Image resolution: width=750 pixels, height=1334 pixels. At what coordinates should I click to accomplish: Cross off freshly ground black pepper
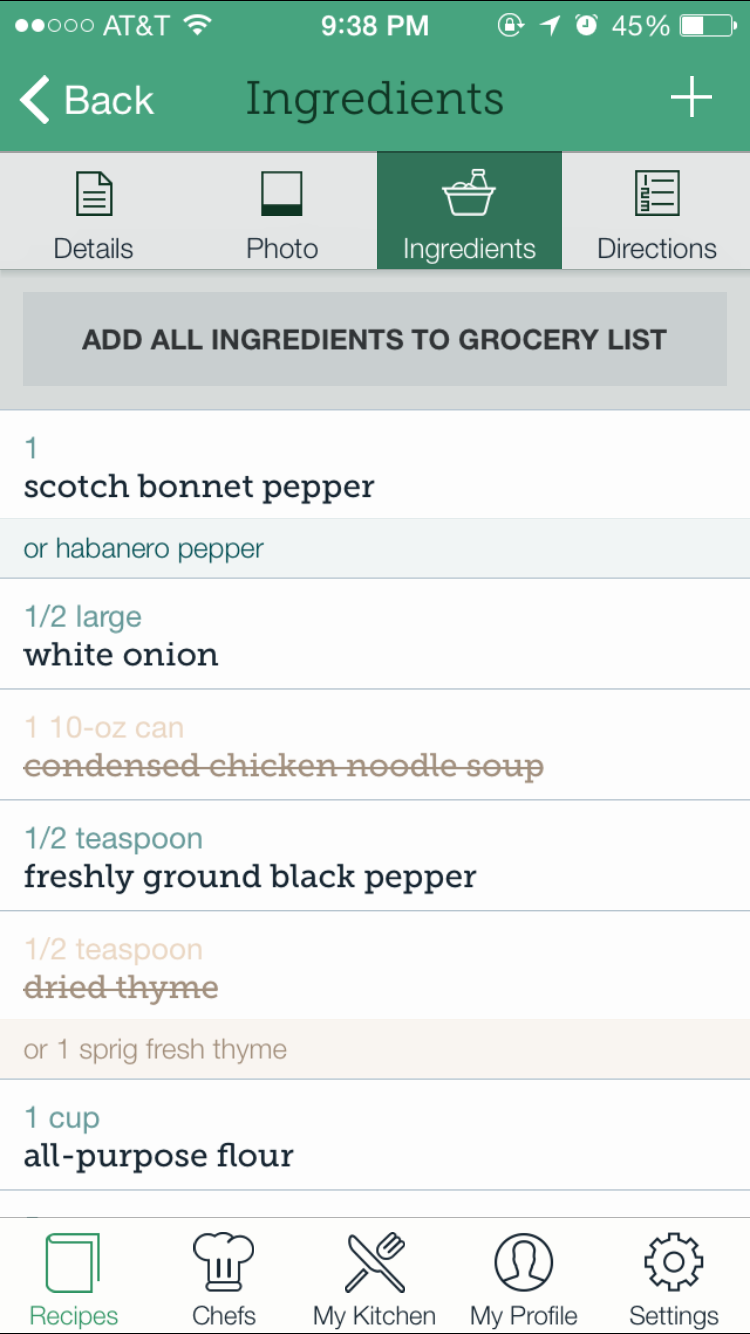pos(375,856)
